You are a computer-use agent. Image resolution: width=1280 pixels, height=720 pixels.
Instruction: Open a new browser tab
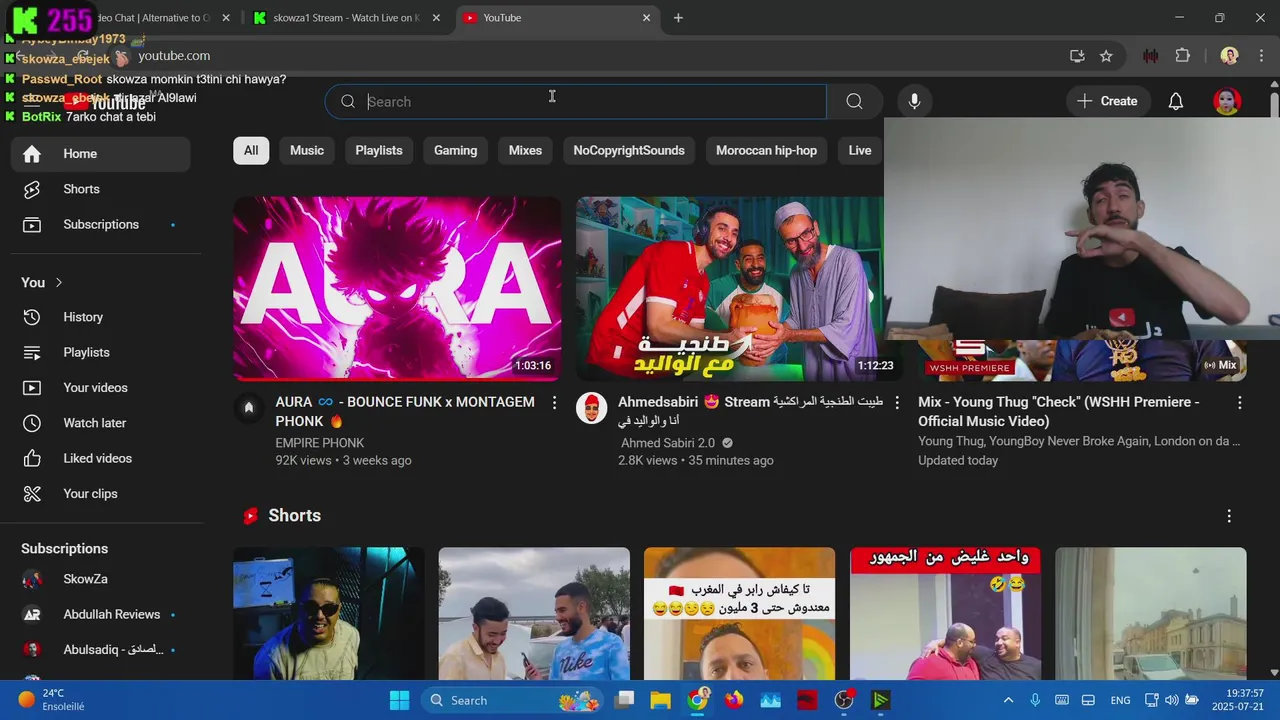coord(678,18)
